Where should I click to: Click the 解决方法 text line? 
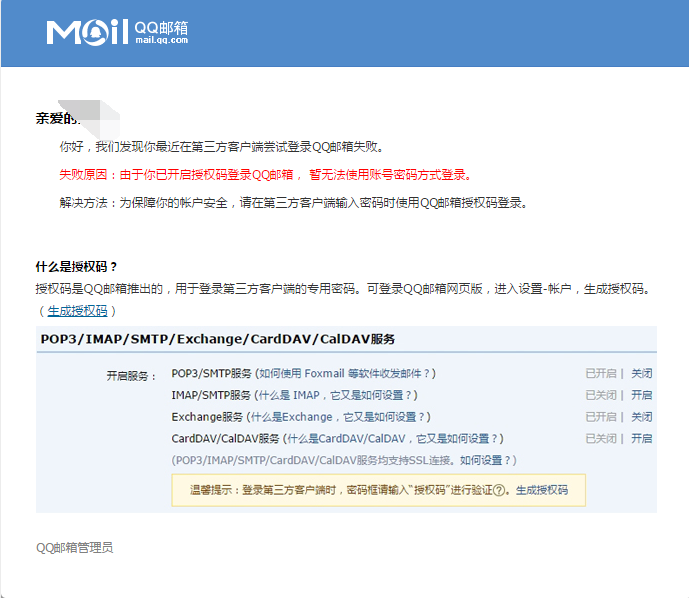coord(294,203)
